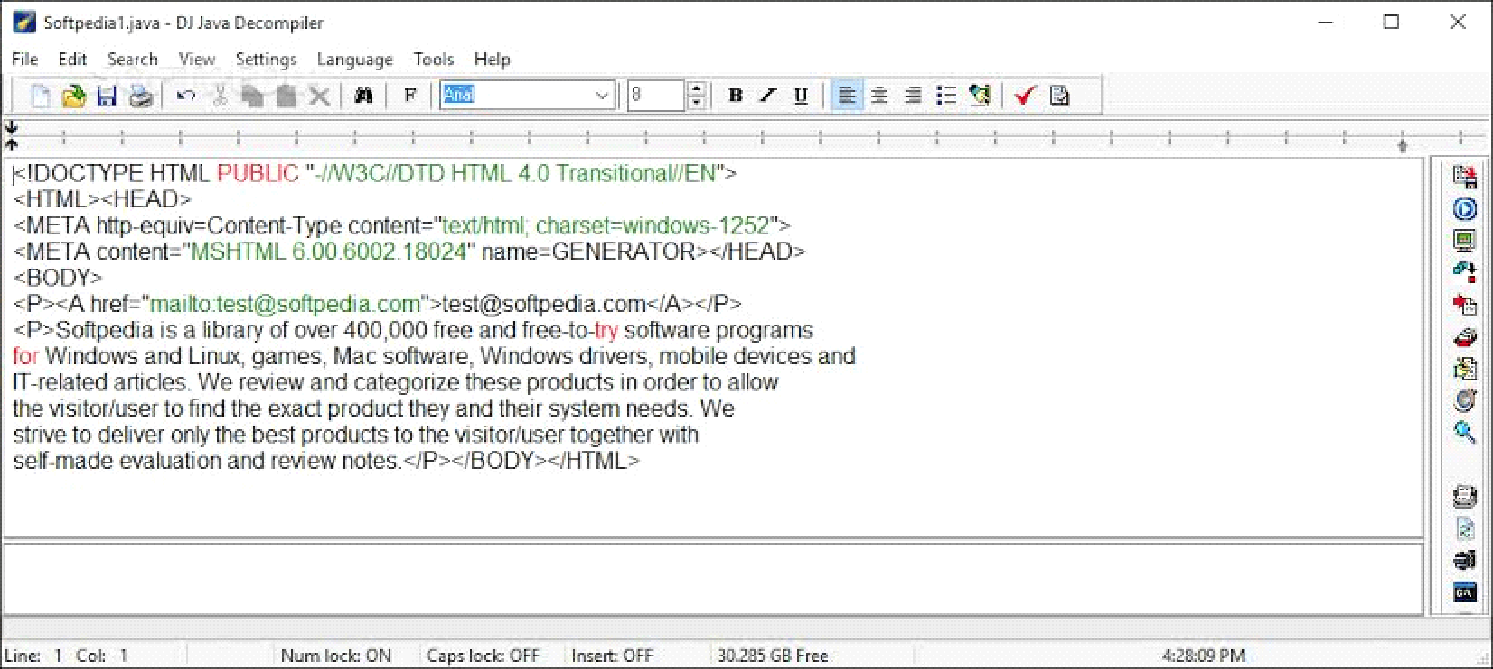Viewport: 1493px width, 669px height.
Task: Click the yellow clipboard icon in the sidebar
Action: tap(1465, 369)
